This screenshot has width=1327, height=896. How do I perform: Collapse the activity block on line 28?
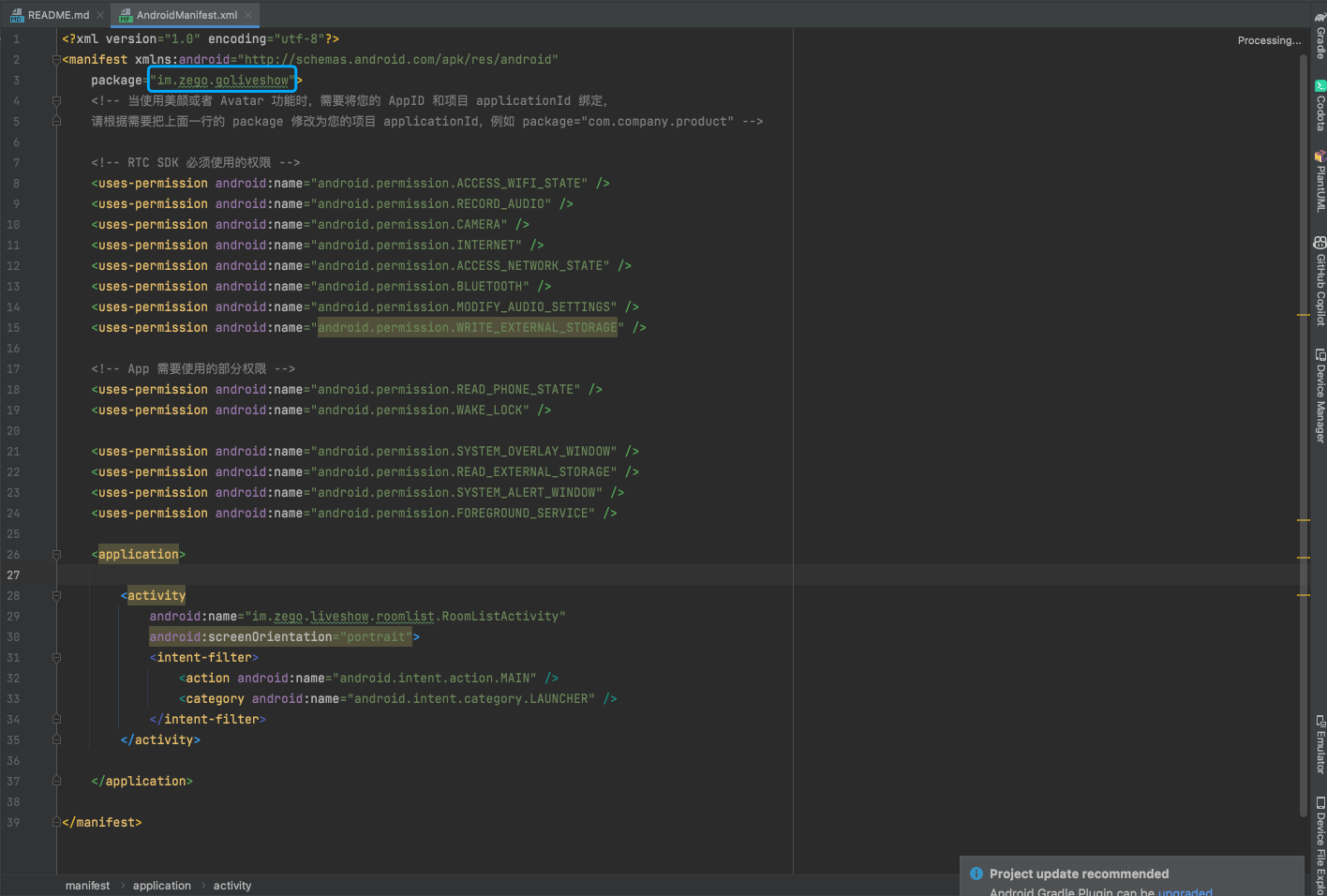tap(56, 596)
